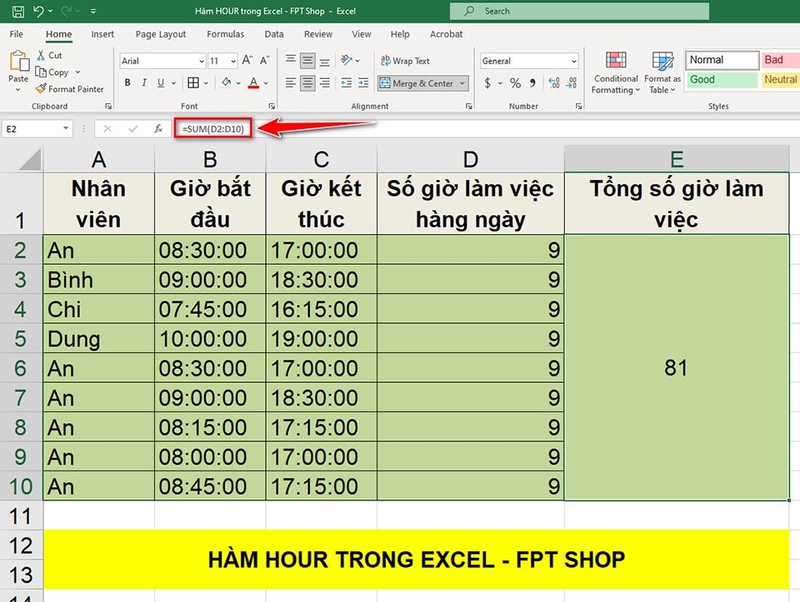Open the font size dropdown
This screenshot has width=800, height=602.
tap(232, 60)
